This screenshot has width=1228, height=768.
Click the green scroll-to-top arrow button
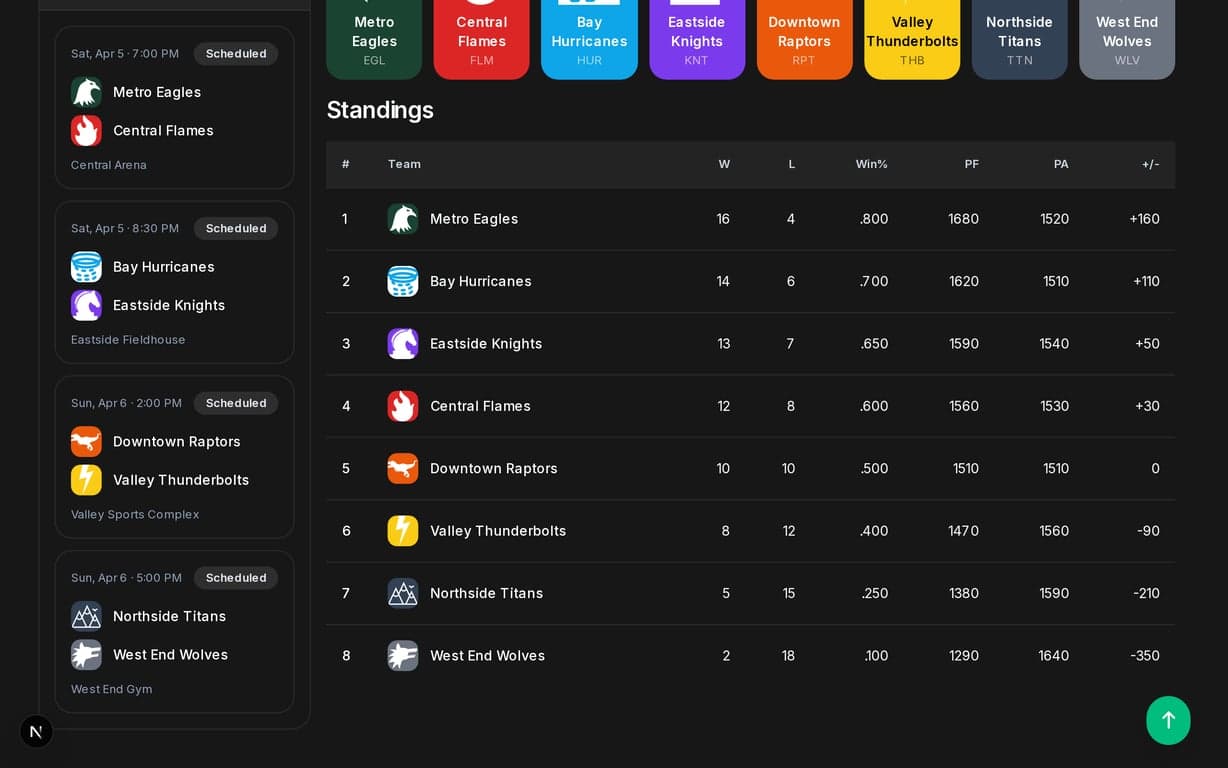(1168, 720)
